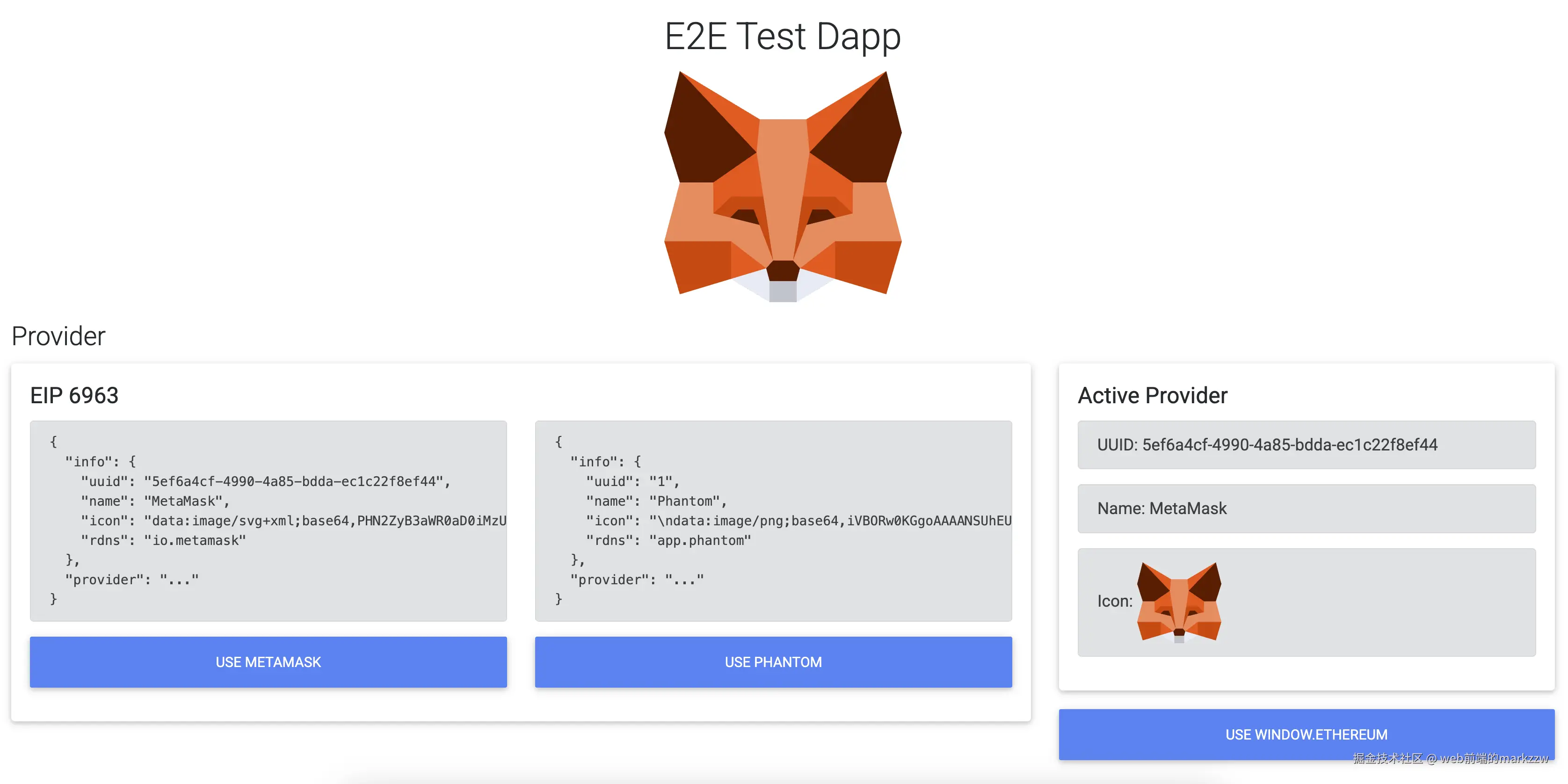Click the EIP 6963 card heading
Image resolution: width=1568 pixels, height=784 pixels.
(x=74, y=396)
